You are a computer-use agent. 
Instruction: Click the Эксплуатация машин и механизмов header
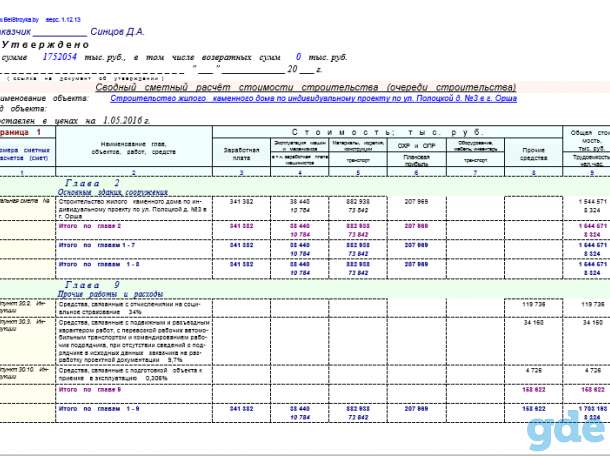click(x=300, y=146)
